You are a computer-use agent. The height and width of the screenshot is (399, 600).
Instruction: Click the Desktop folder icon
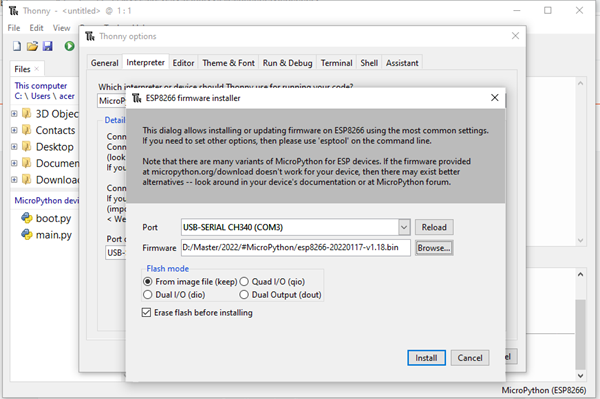[26, 147]
